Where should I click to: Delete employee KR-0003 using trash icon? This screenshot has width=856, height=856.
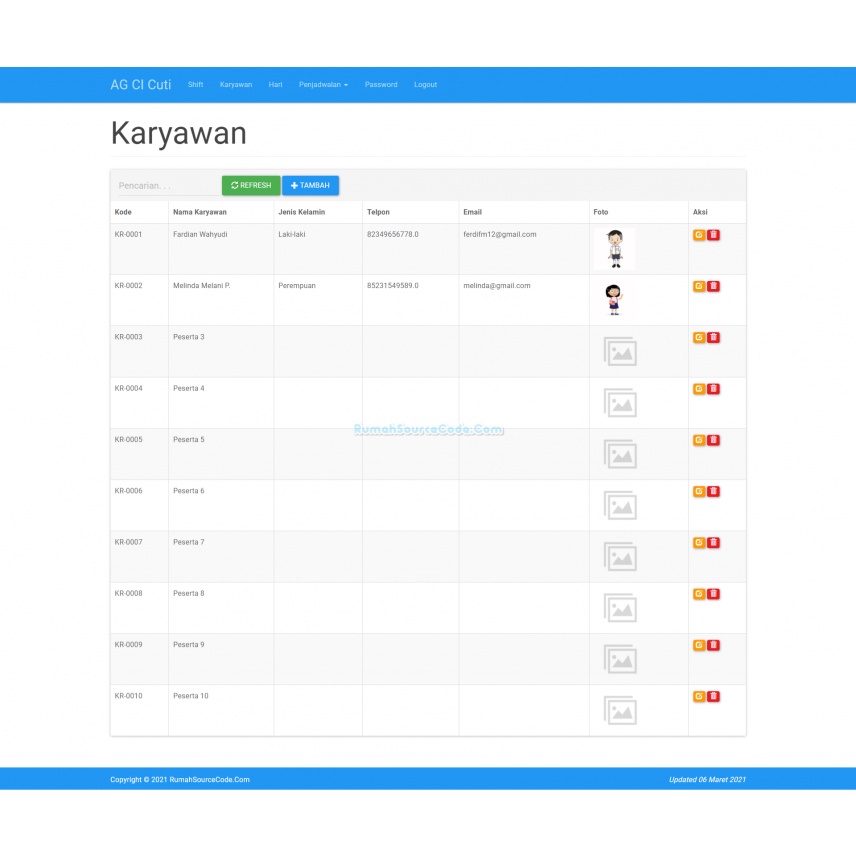click(713, 337)
